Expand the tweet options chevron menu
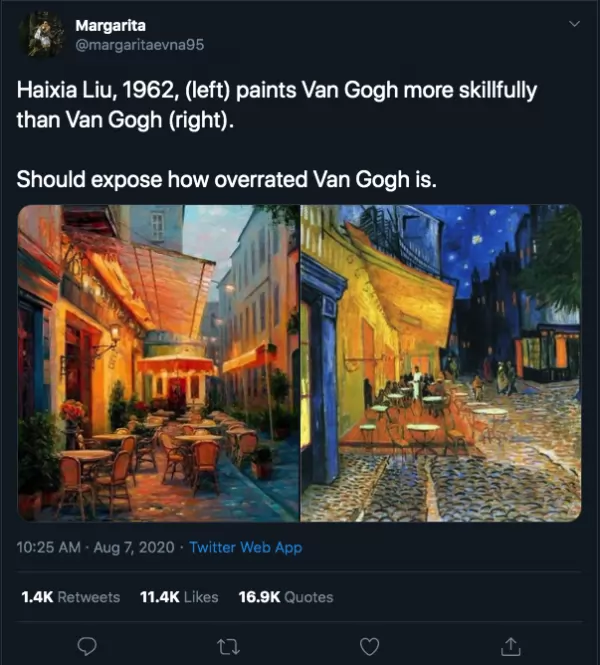The width and height of the screenshot is (600, 665). click(574, 24)
